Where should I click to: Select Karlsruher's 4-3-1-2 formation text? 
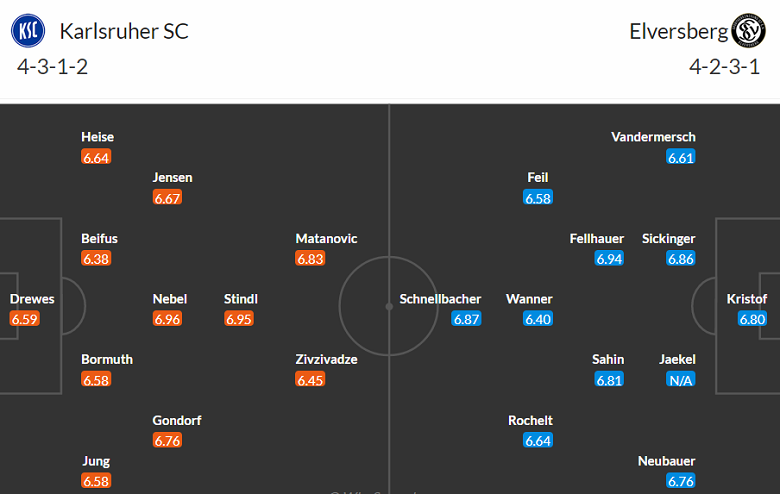coord(59,68)
